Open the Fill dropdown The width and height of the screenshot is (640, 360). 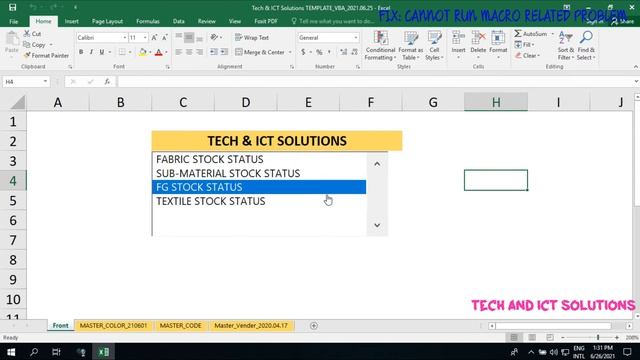(524, 44)
